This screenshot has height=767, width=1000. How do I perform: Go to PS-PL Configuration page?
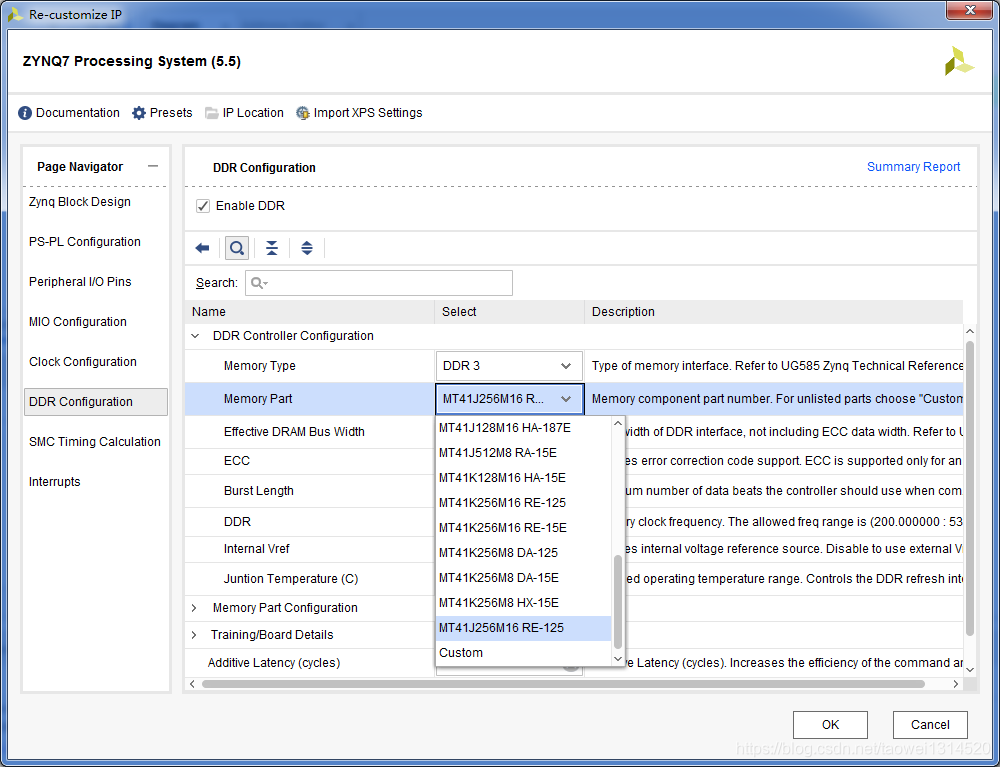pyautogui.click(x=85, y=242)
